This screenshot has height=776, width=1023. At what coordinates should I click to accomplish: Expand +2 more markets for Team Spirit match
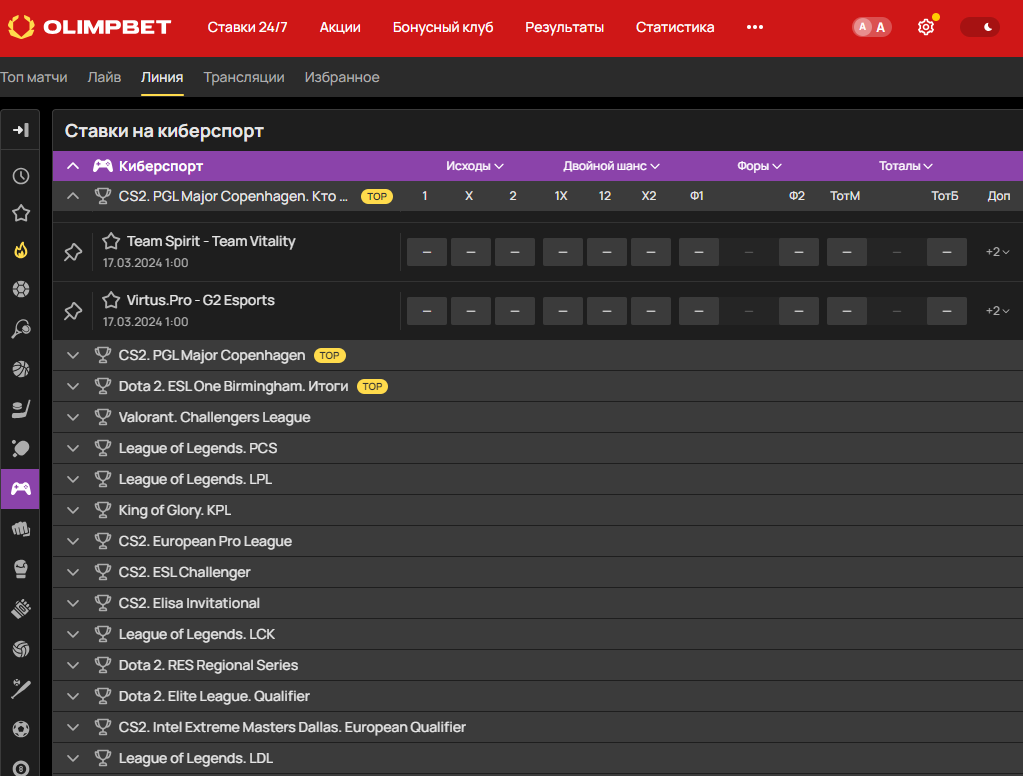[997, 252]
